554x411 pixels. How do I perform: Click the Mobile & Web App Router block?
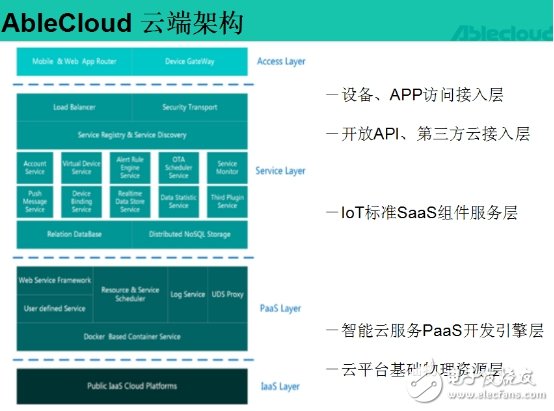74,61
